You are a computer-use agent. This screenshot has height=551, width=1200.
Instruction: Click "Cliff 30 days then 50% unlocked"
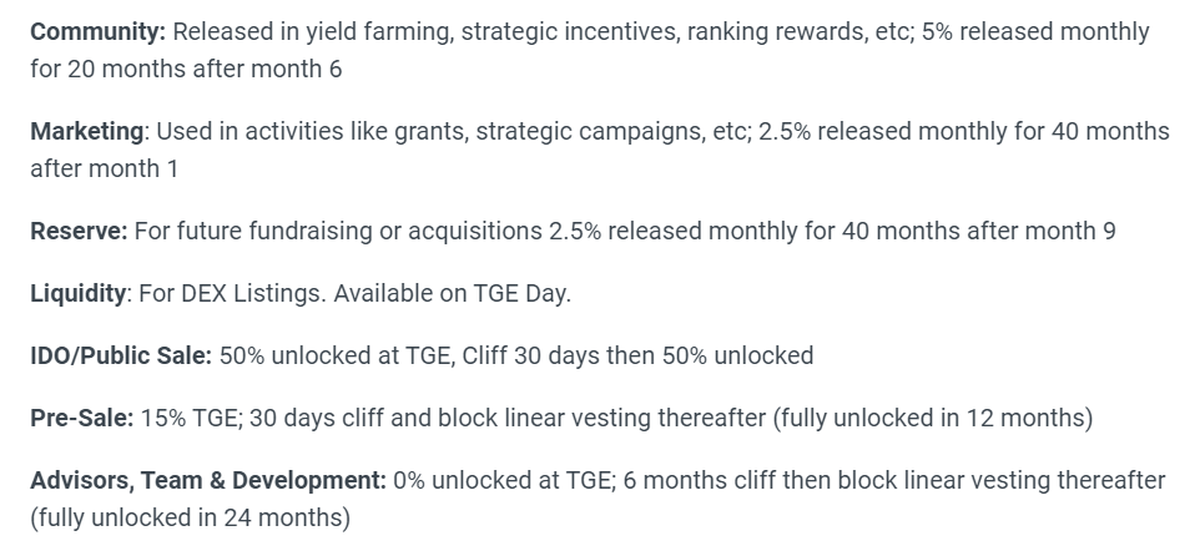tap(638, 356)
